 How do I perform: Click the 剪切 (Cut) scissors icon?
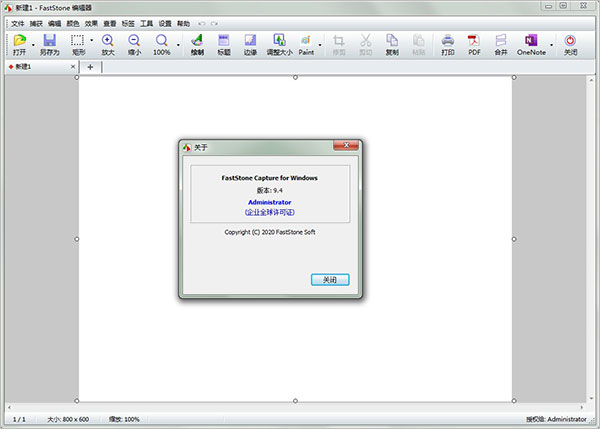[x=366, y=40]
